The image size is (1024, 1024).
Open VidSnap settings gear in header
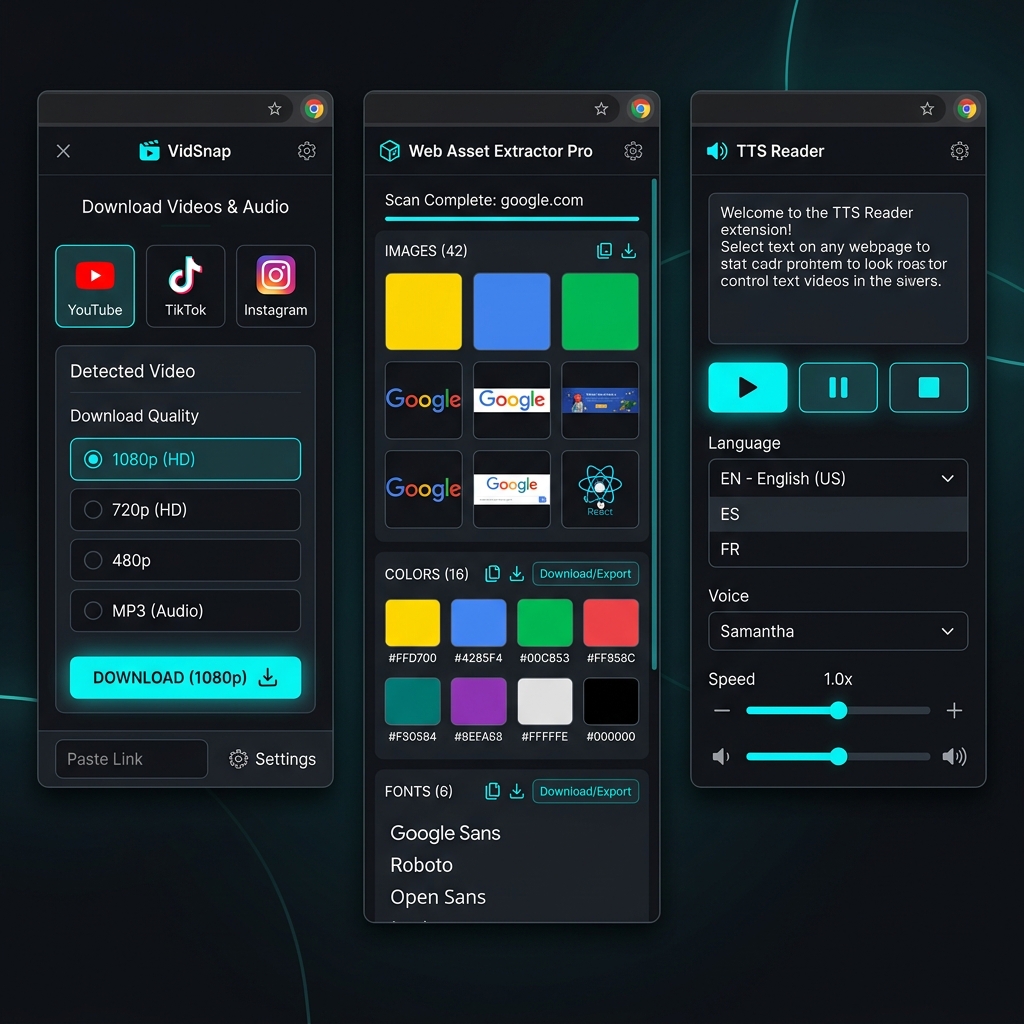tap(306, 151)
